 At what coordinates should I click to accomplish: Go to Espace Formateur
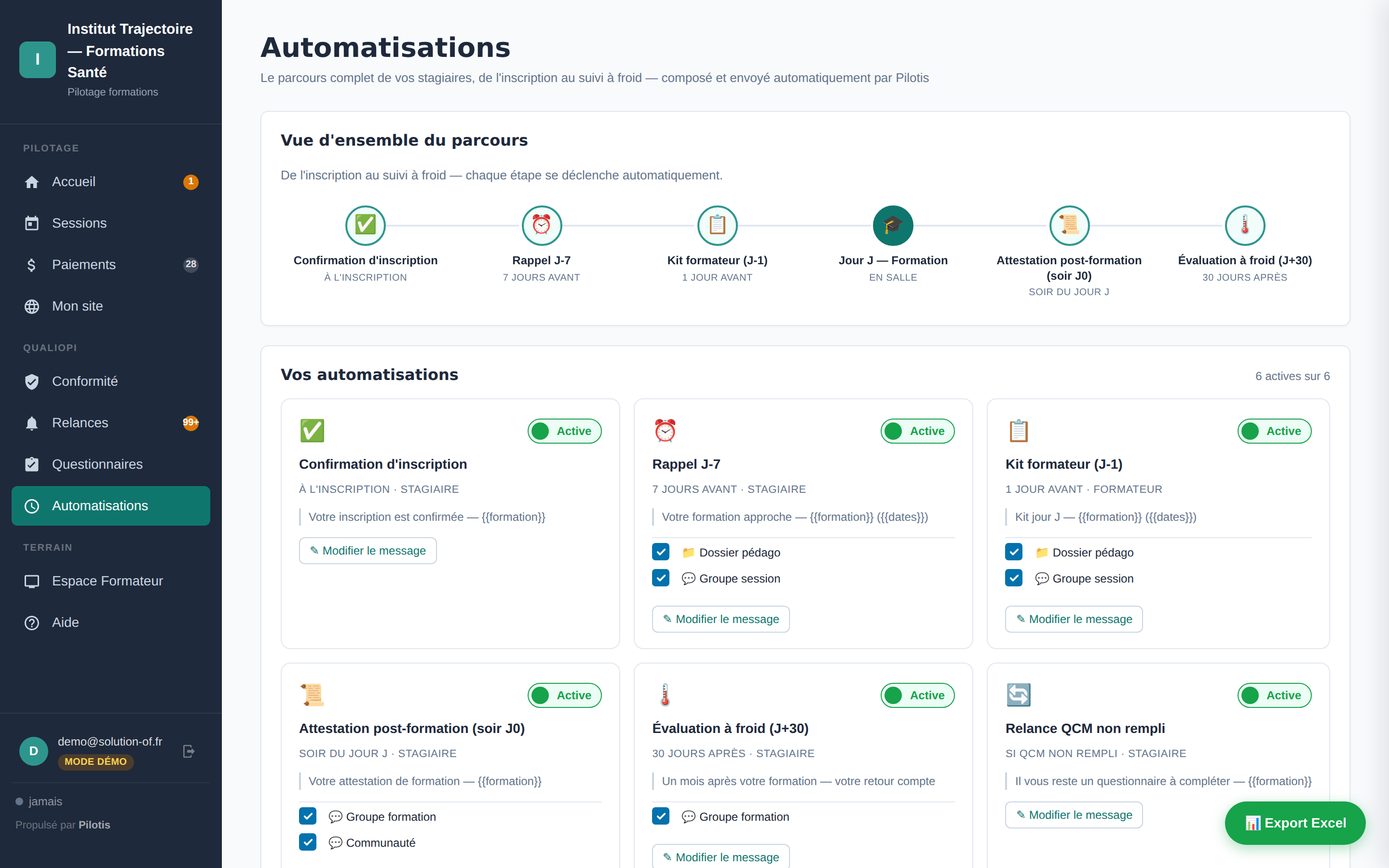[111, 581]
